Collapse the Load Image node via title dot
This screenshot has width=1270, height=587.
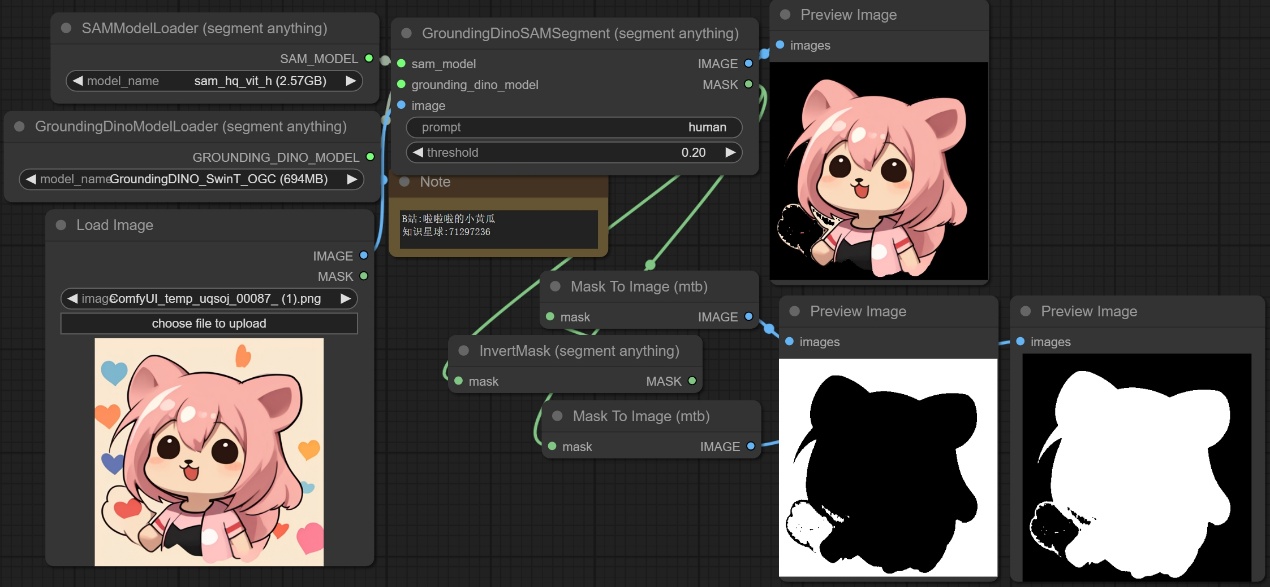coord(61,226)
